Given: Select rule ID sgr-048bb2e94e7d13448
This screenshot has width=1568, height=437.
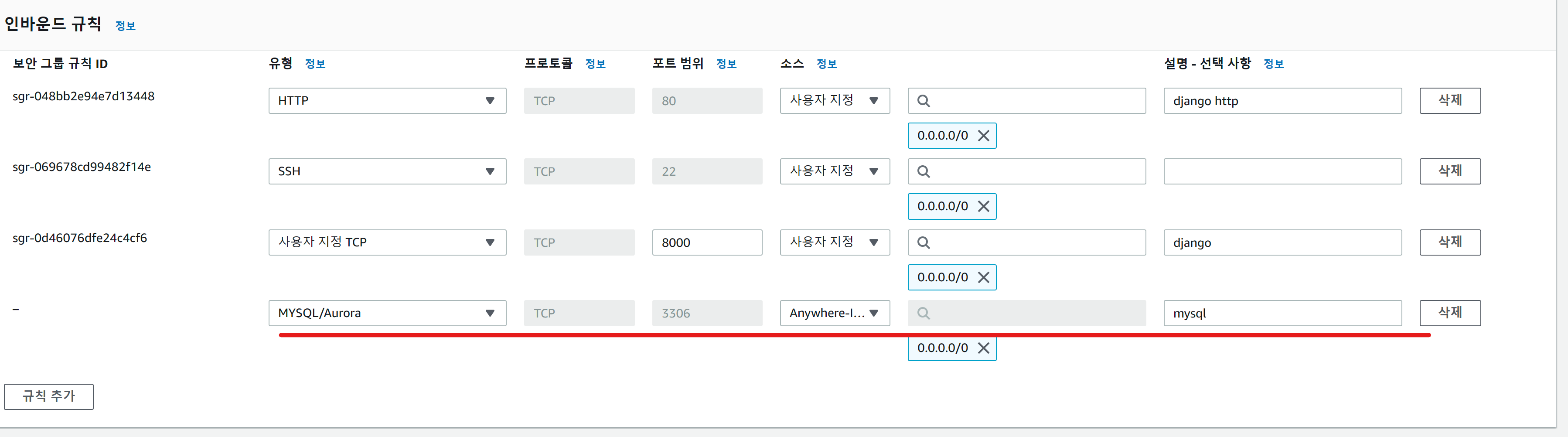Looking at the screenshot, I should (x=83, y=96).
